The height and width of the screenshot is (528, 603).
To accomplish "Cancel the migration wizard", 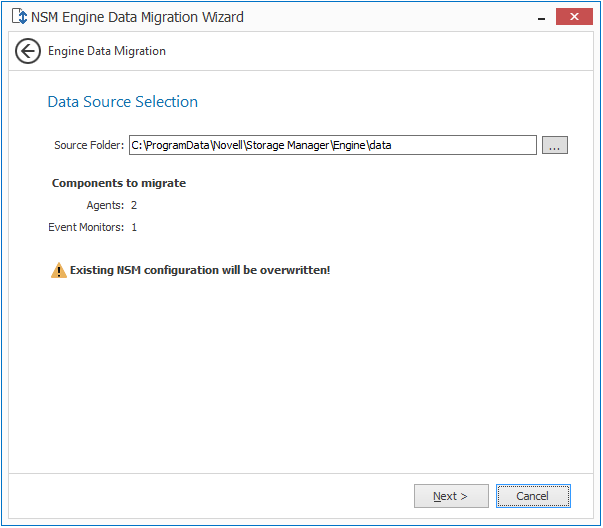I will pyautogui.click(x=532, y=496).
